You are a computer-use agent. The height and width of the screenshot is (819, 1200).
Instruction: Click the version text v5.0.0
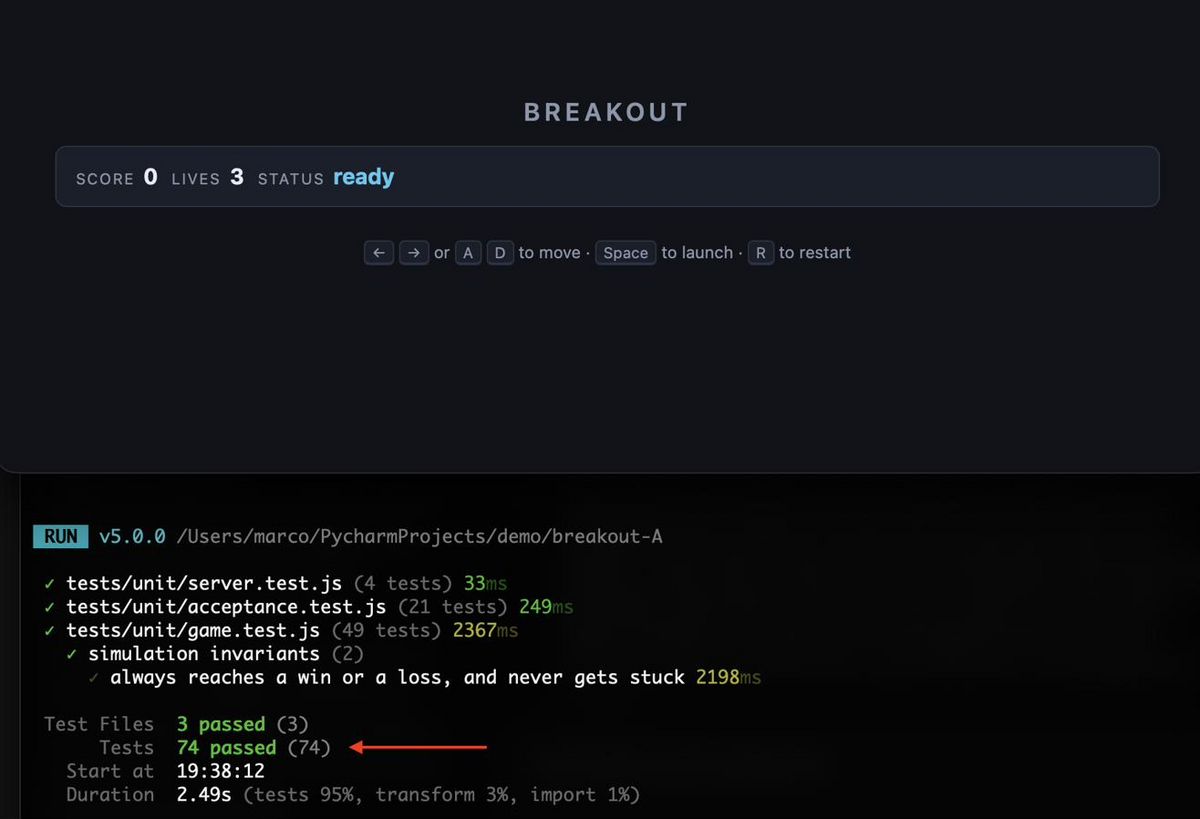point(132,536)
